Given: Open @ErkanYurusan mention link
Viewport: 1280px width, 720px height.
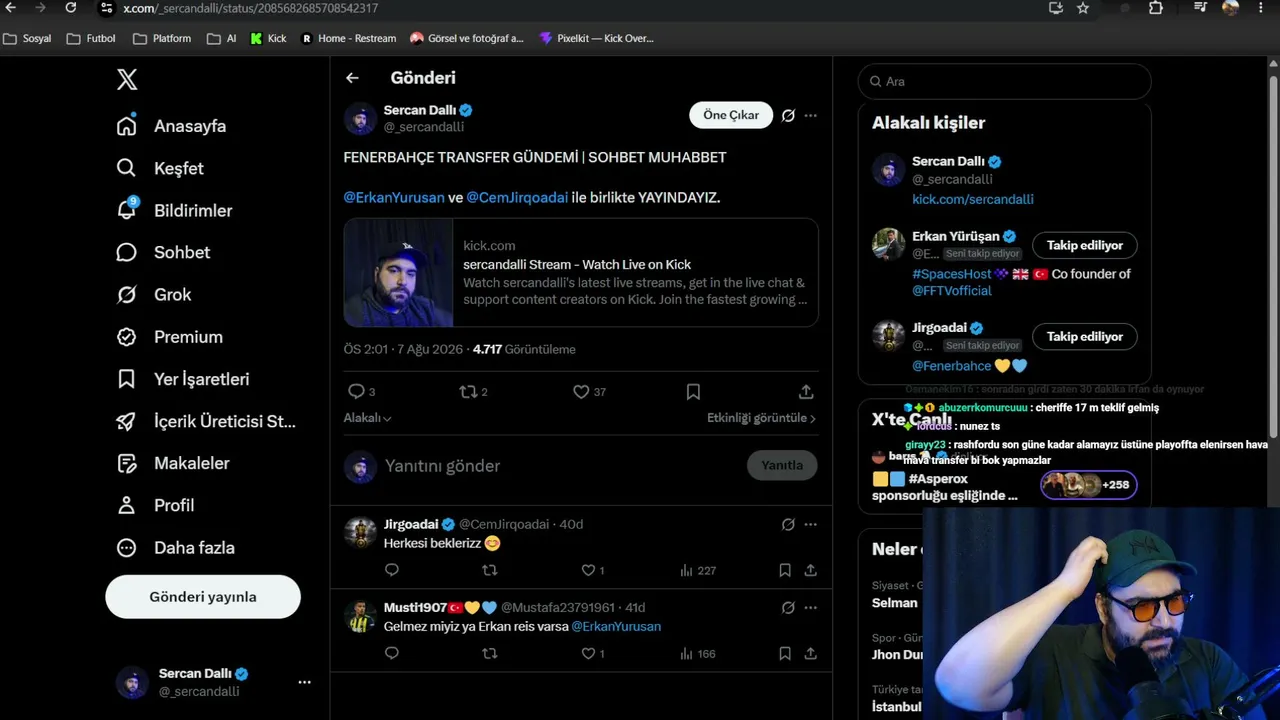Looking at the screenshot, I should (394, 197).
